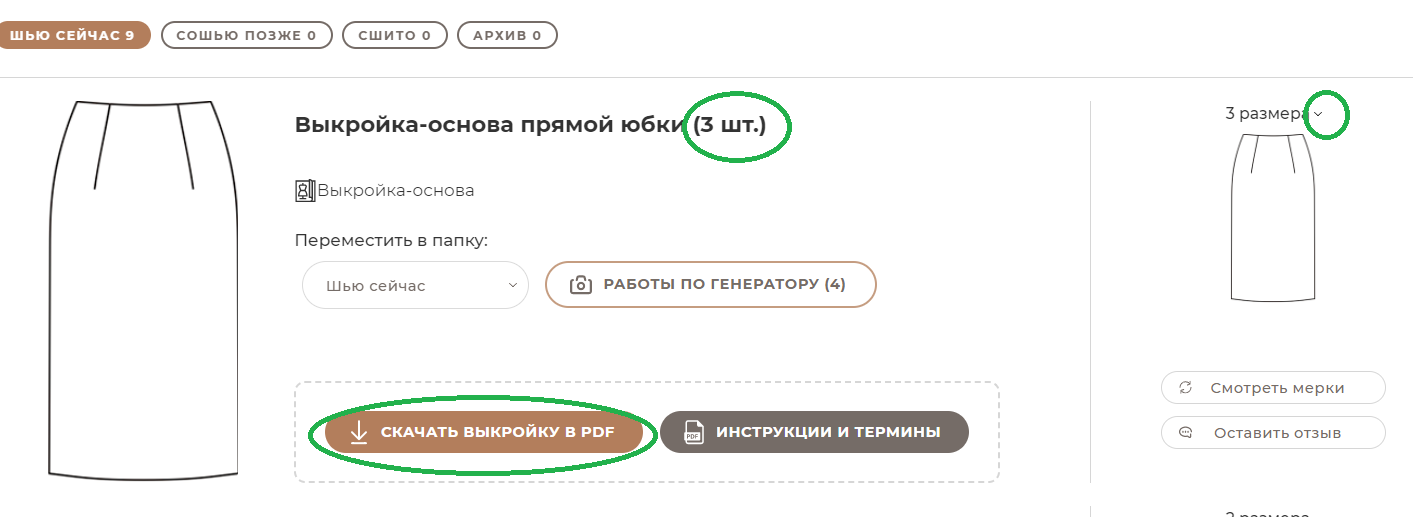
Task: Click the camera icon on generator works
Action: [x=580, y=284]
